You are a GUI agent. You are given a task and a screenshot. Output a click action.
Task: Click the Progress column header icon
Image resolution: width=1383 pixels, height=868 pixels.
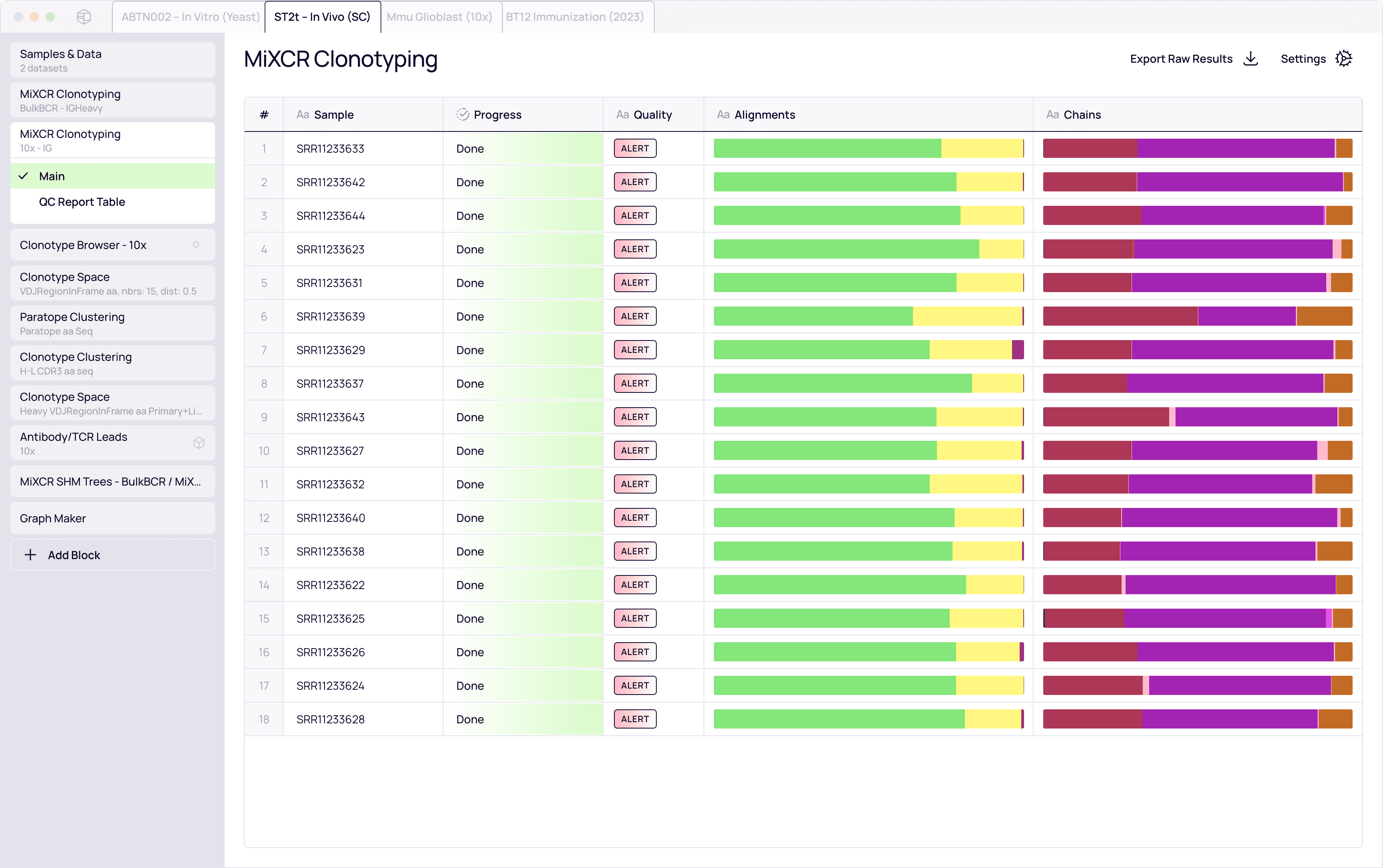(x=462, y=114)
